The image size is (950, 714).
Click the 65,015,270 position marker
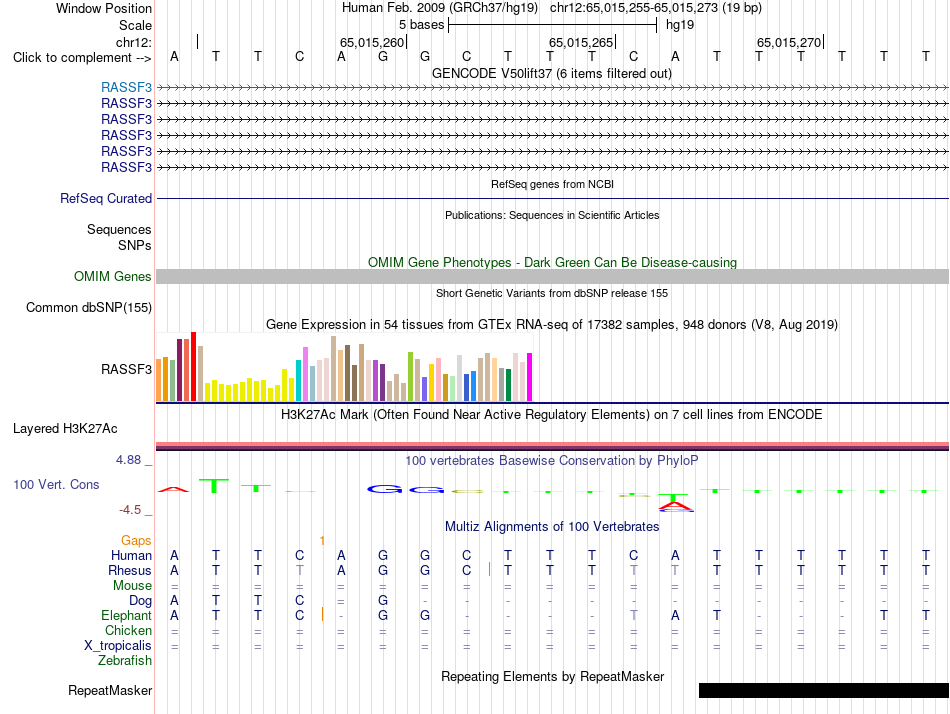click(789, 42)
